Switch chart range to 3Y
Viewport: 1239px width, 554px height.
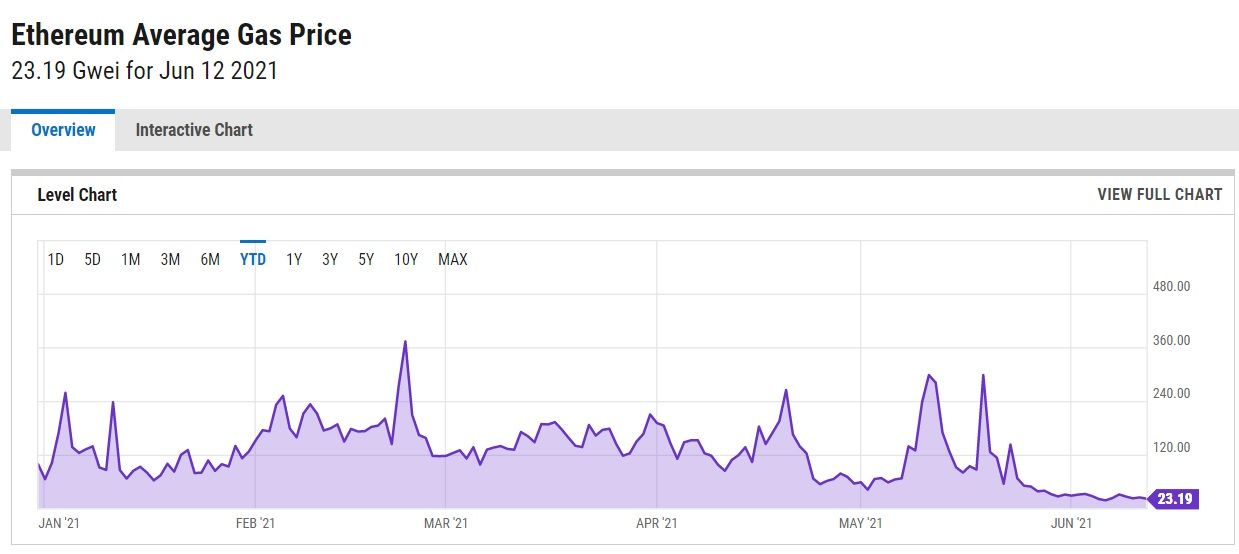point(330,259)
